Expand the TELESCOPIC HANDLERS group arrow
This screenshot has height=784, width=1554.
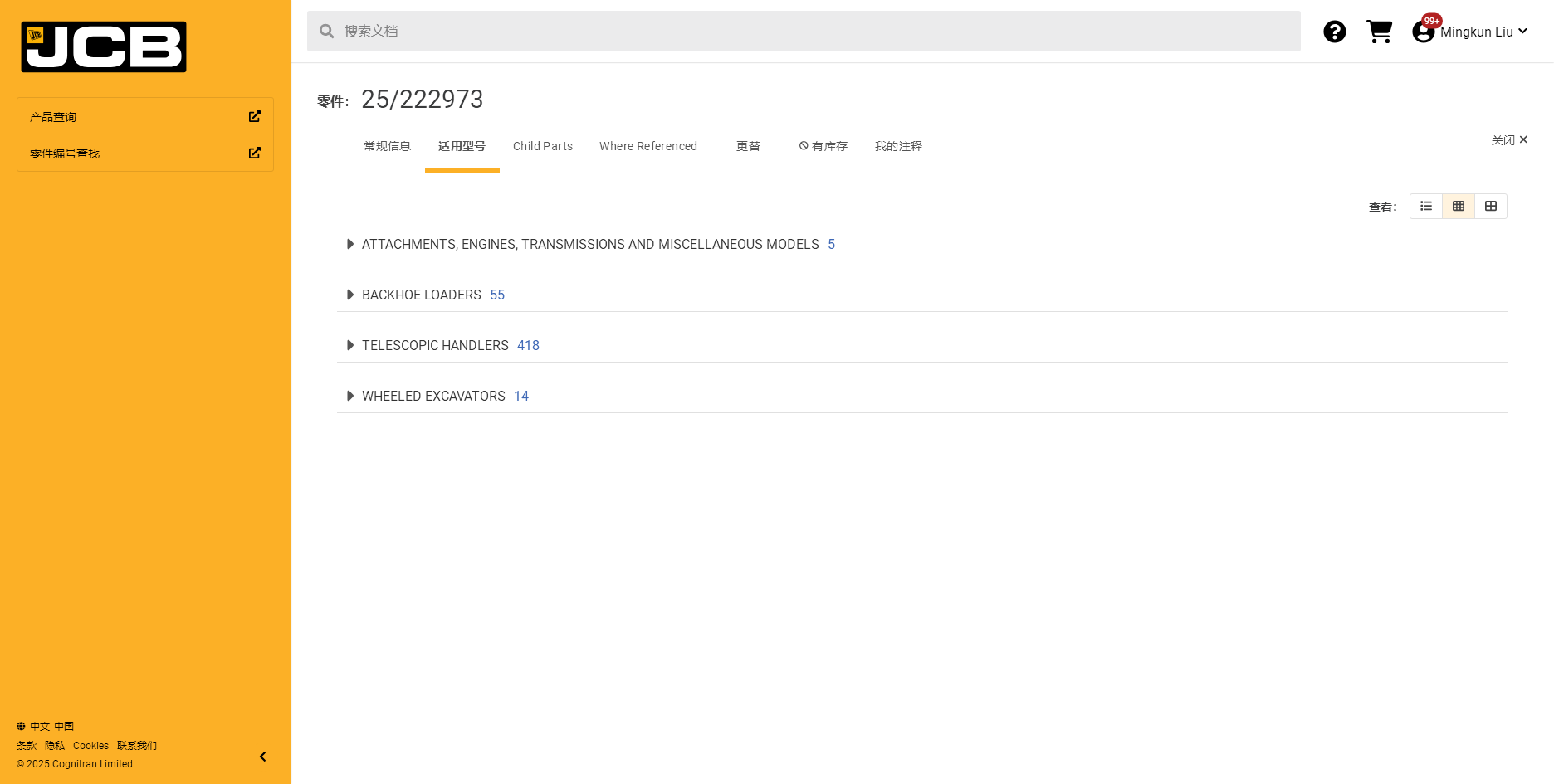[350, 345]
